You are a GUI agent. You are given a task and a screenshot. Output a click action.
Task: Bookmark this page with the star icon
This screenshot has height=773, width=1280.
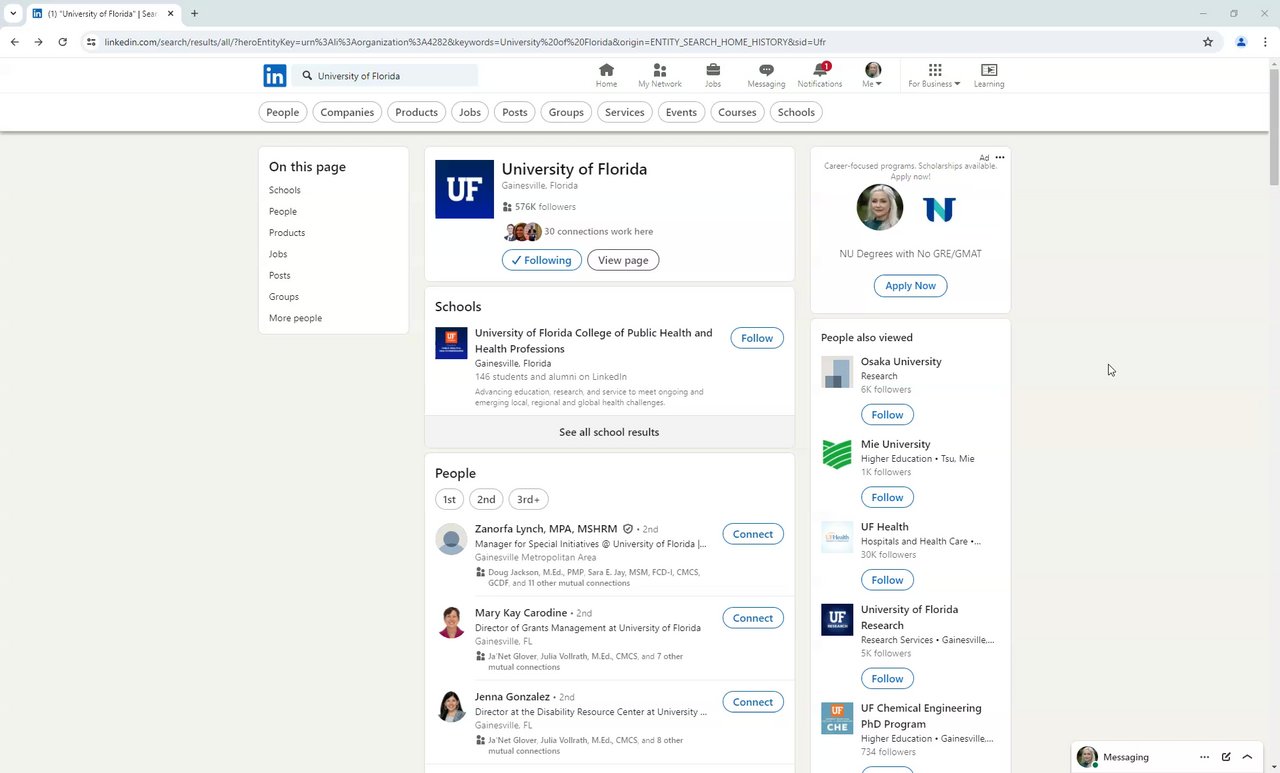coord(1208,42)
